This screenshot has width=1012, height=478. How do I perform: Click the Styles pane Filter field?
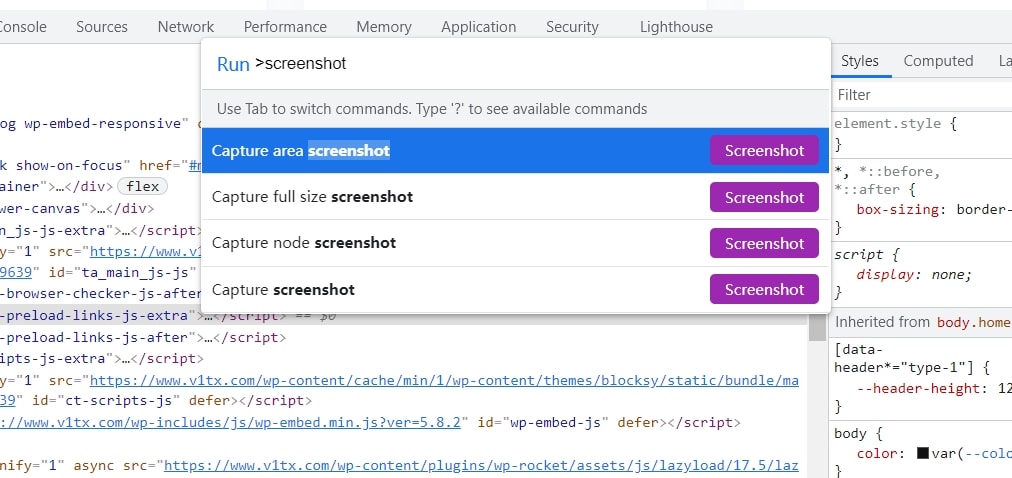click(920, 95)
